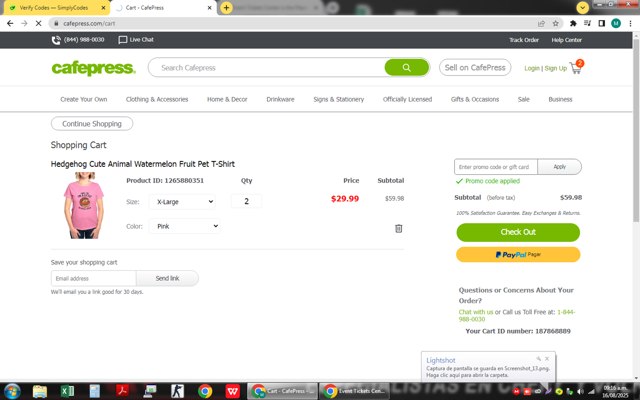
Task: Open Help Center link
Action: [567, 40]
